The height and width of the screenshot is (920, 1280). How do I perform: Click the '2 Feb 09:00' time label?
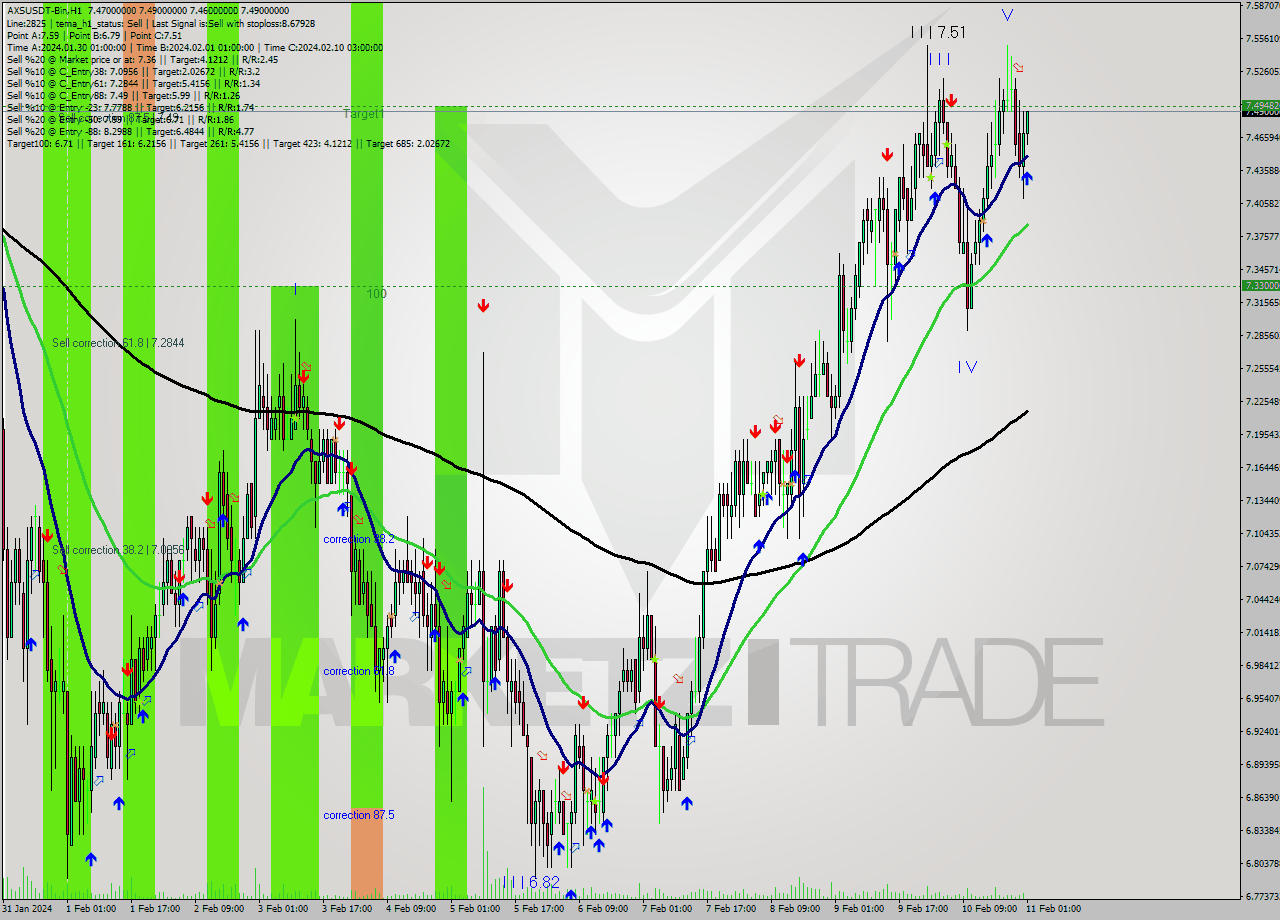218,909
